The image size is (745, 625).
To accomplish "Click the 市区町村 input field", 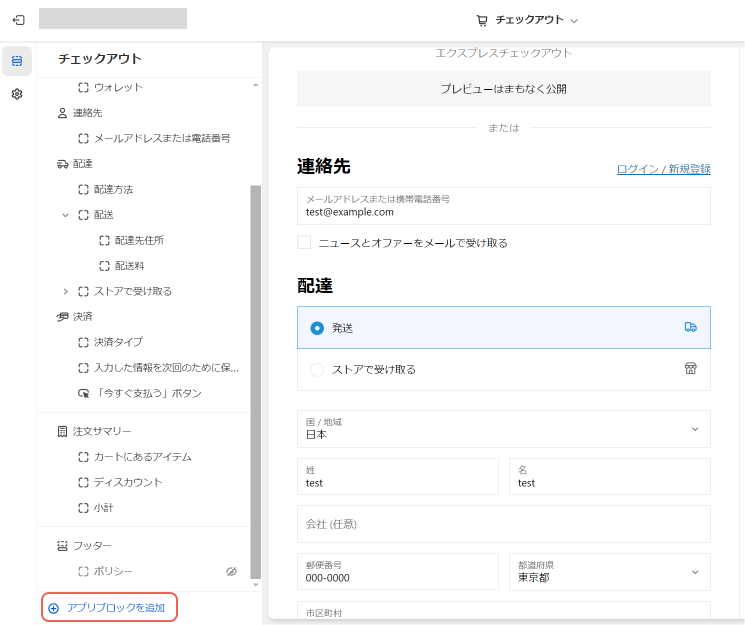I will click(504, 610).
